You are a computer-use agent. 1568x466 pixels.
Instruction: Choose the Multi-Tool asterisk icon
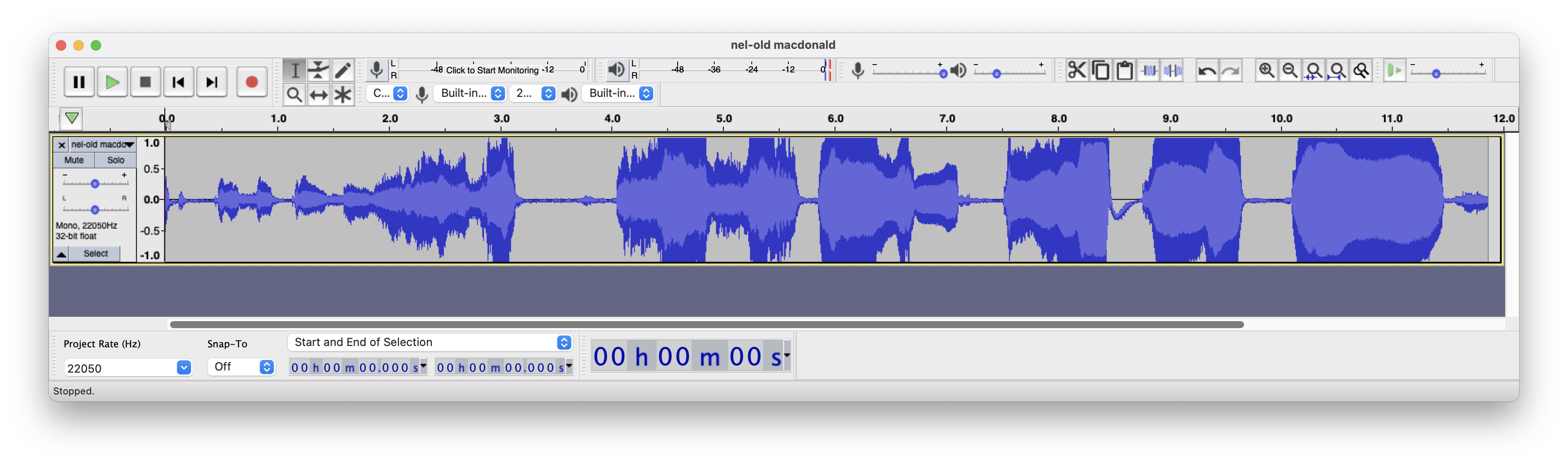click(343, 94)
